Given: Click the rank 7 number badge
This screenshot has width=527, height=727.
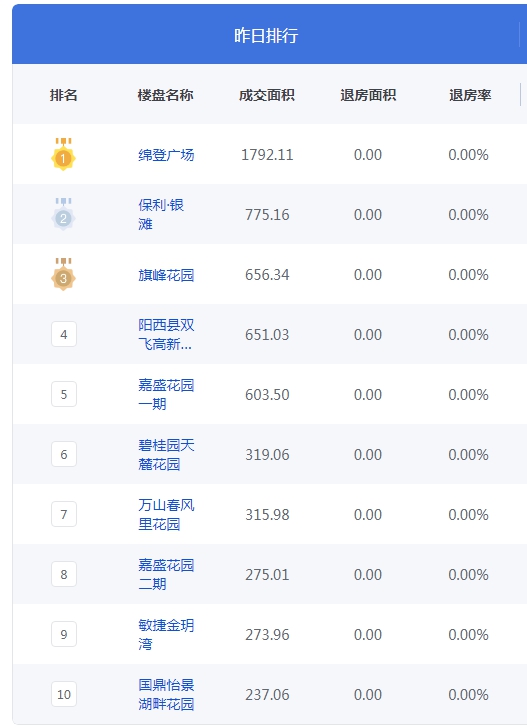Looking at the screenshot, I should click(x=64, y=514).
